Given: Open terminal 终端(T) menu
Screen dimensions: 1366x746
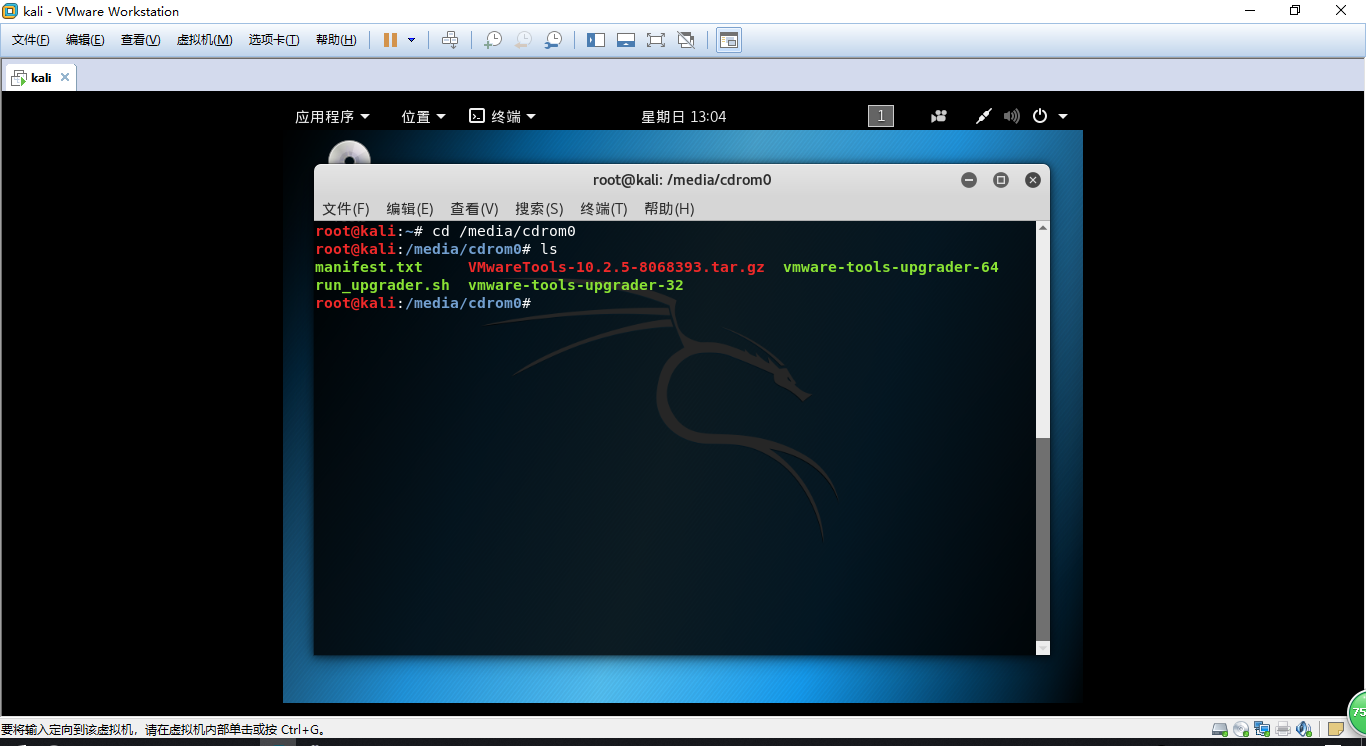Looking at the screenshot, I should 604,209.
